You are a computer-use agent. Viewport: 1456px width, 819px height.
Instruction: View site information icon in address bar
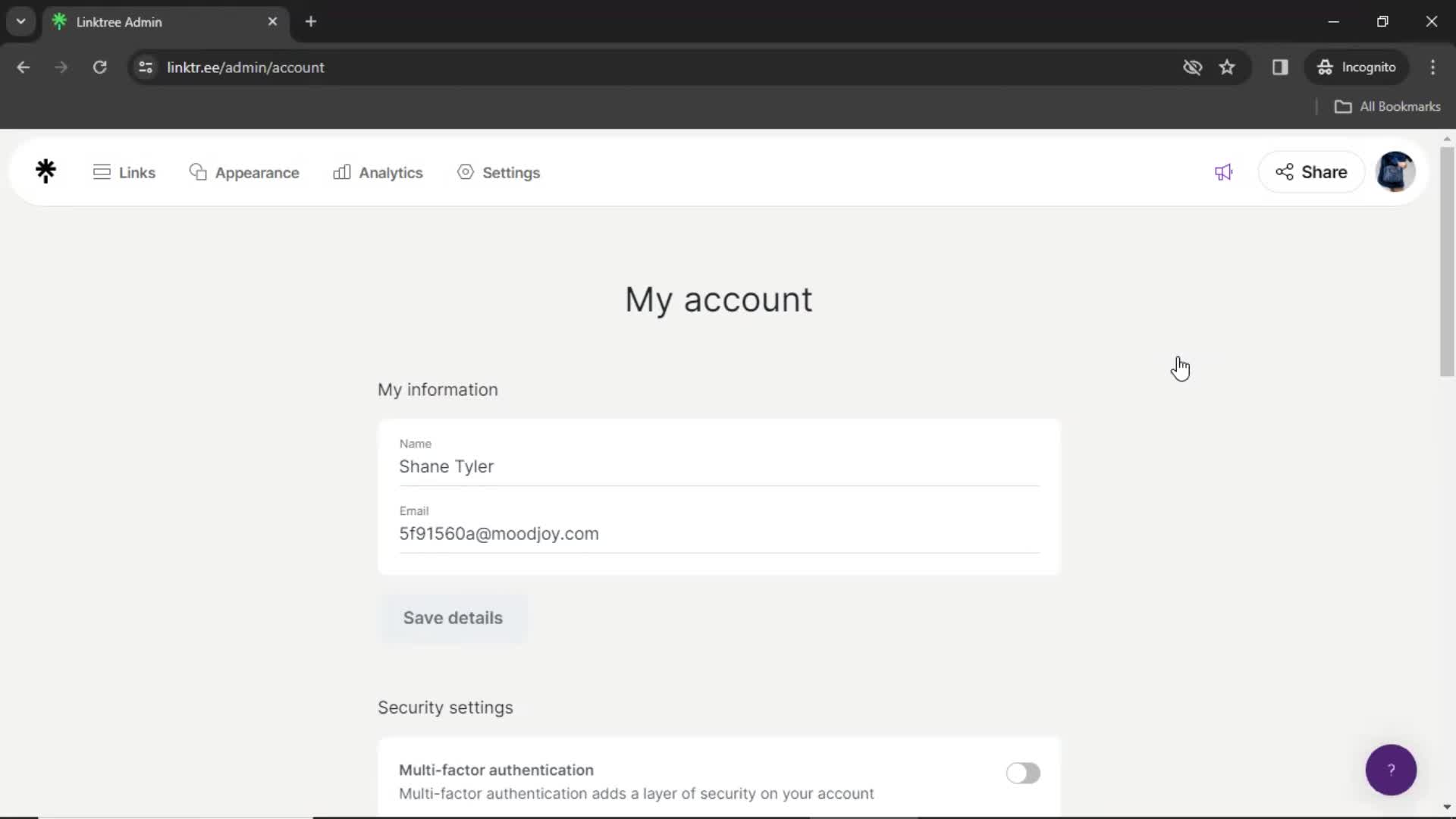(146, 67)
